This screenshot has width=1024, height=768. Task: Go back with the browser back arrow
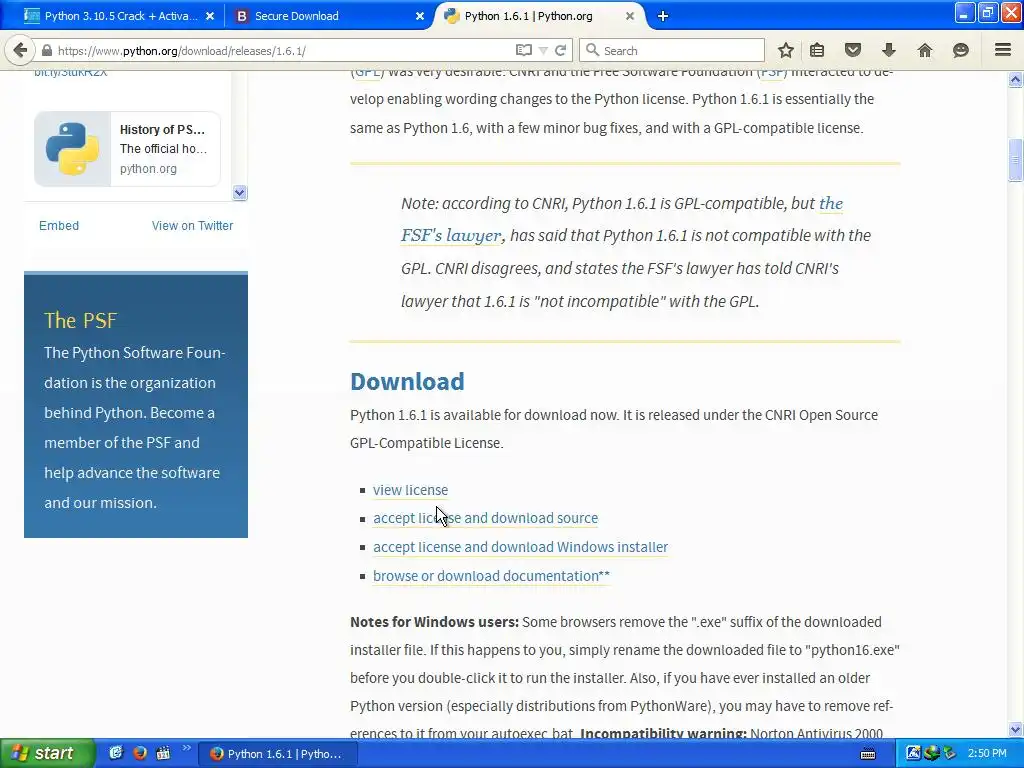(x=20, y=50)
